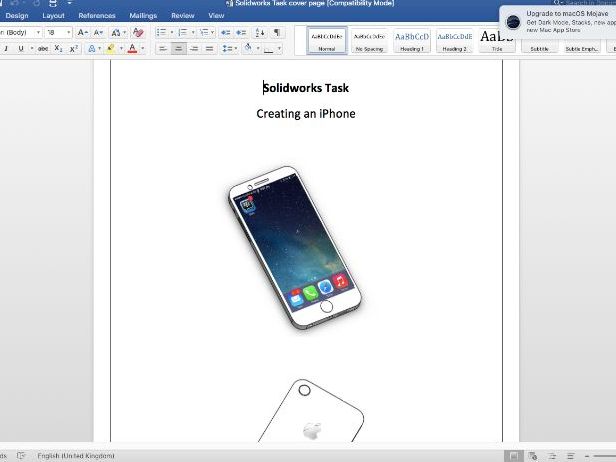Viewport: 616px width, 462px height.
Task: Click the spelling check status bar icon
Action: [21, 456]
